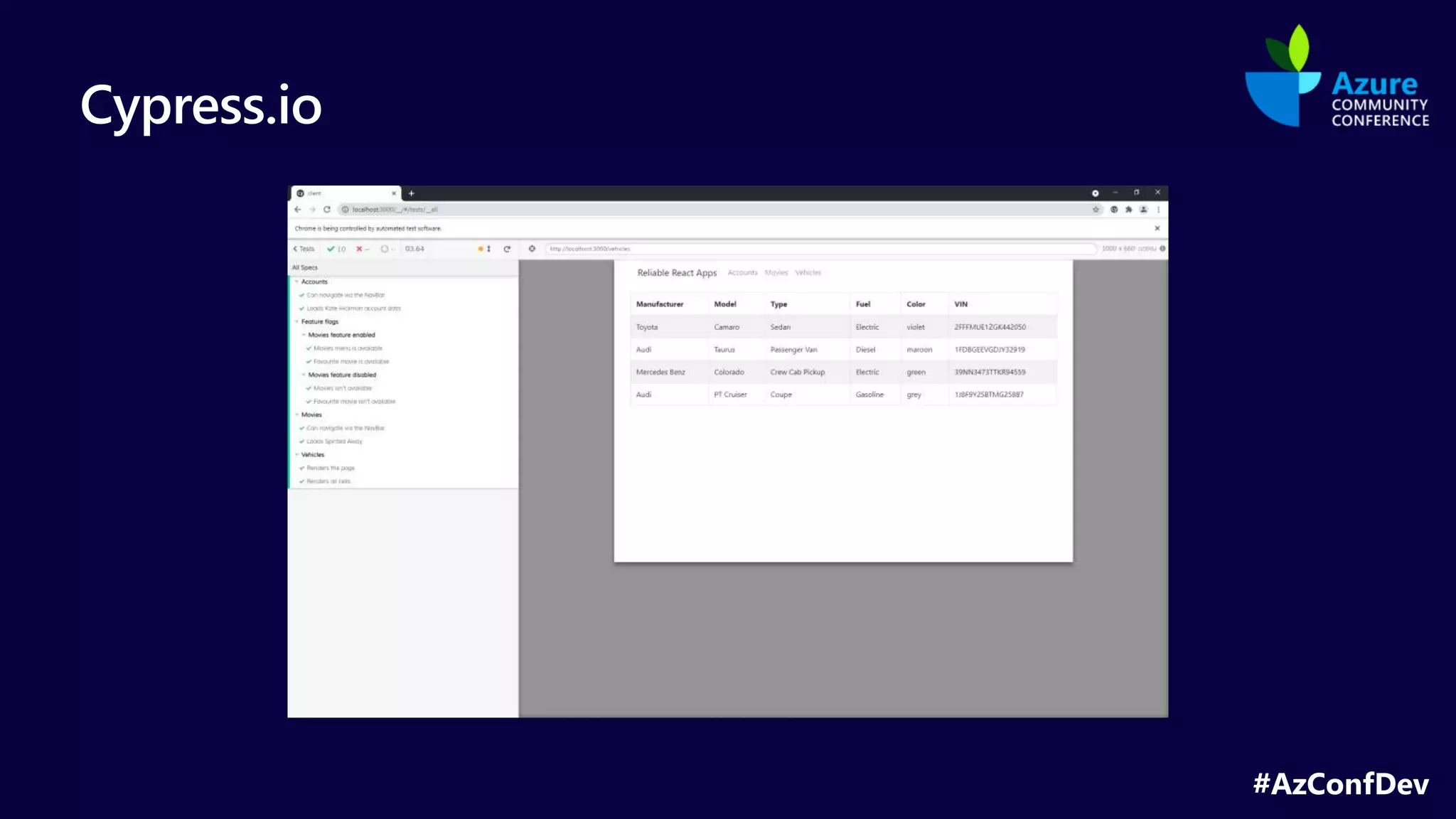Select the 'Renders the page' test

point(331,469)
